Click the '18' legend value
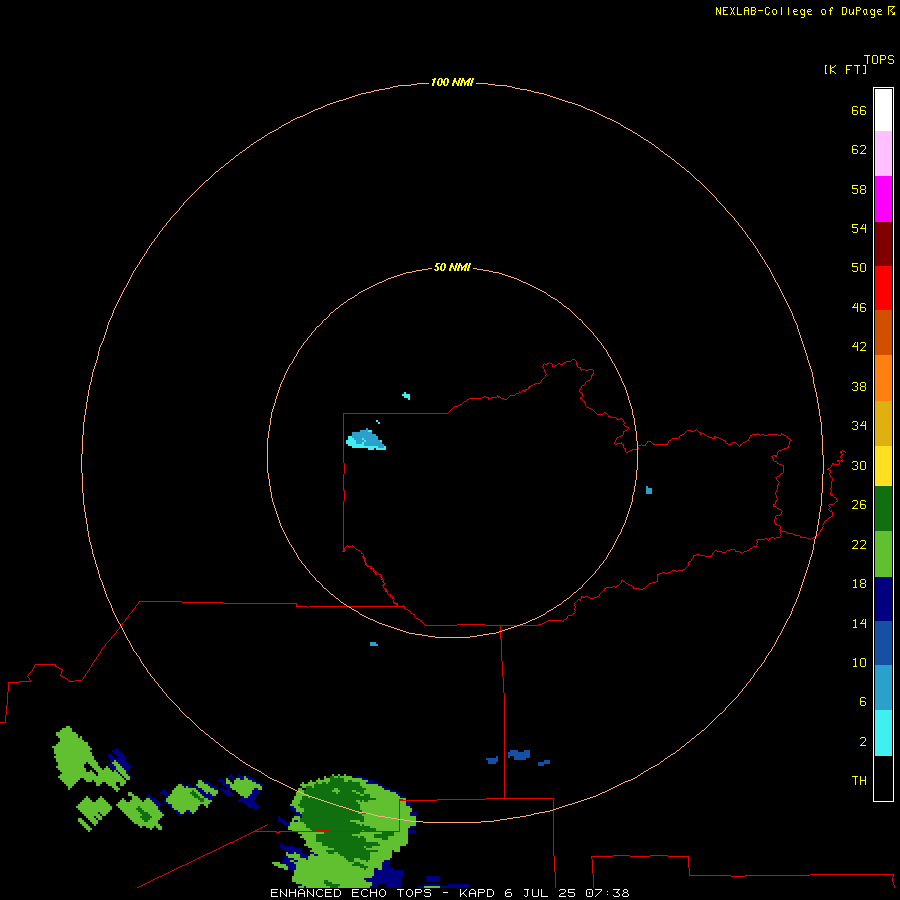The width and height of the screenshot is (900, 900). coord(859,584)
